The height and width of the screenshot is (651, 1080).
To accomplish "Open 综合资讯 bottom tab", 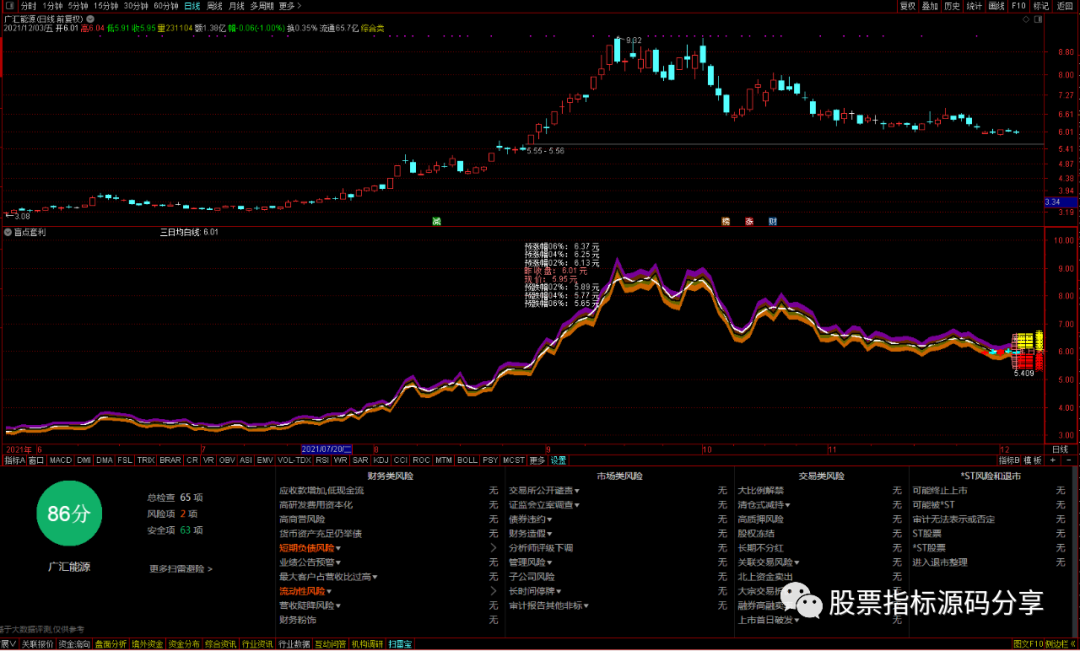I will click(x=220, y=645).
